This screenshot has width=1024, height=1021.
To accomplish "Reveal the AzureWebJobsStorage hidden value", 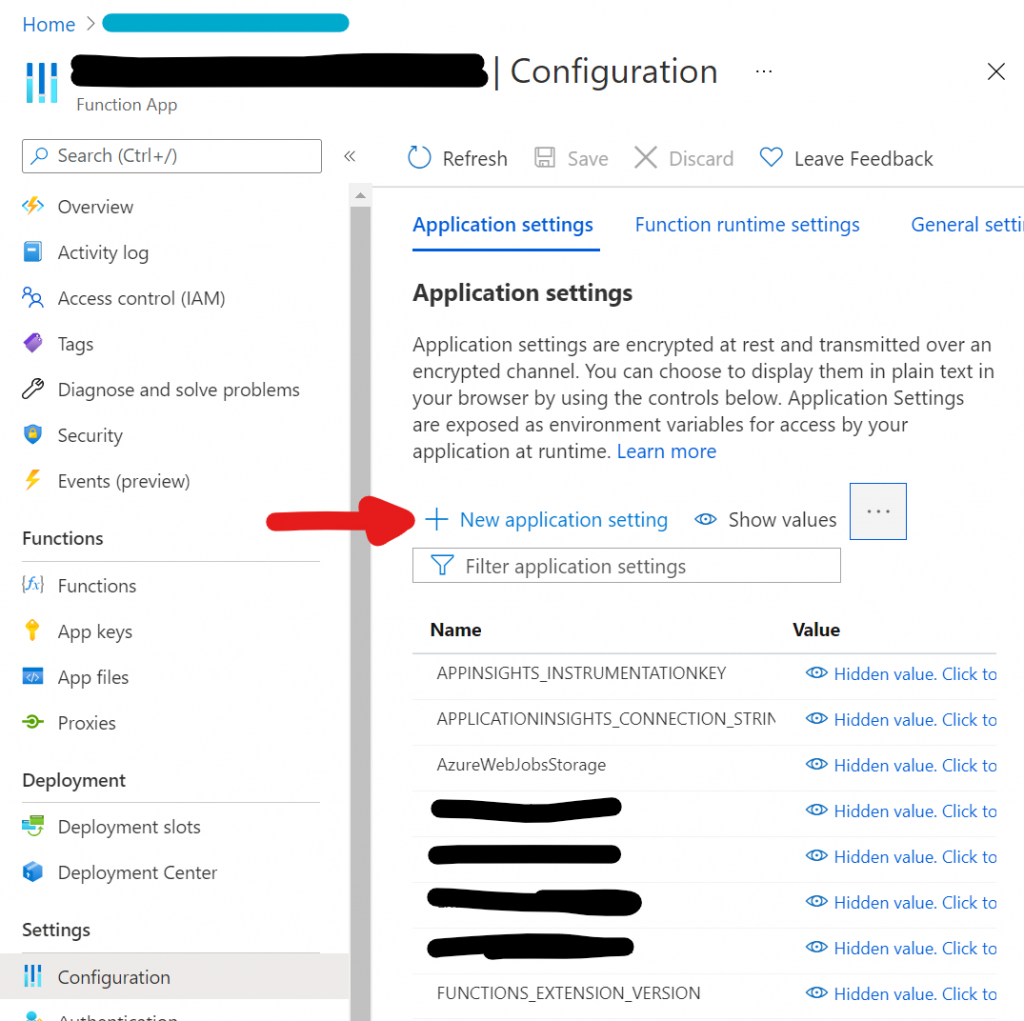I will 901,765.
